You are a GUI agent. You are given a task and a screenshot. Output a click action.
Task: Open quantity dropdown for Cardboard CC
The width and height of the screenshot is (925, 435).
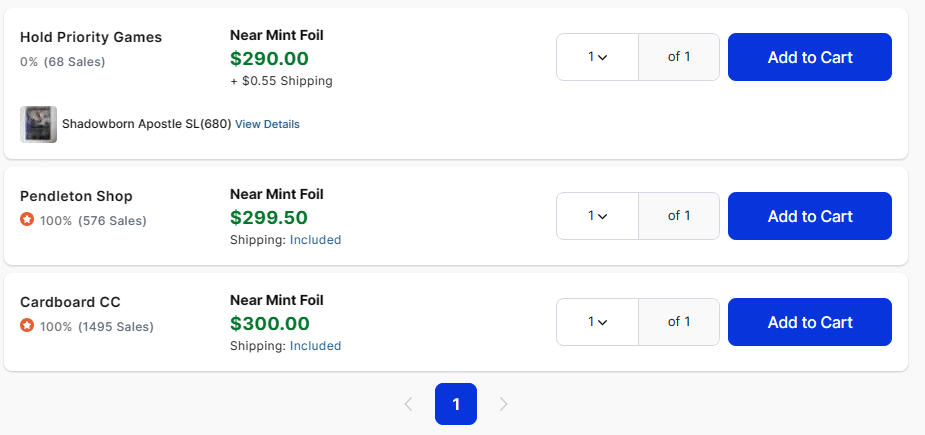597,322
